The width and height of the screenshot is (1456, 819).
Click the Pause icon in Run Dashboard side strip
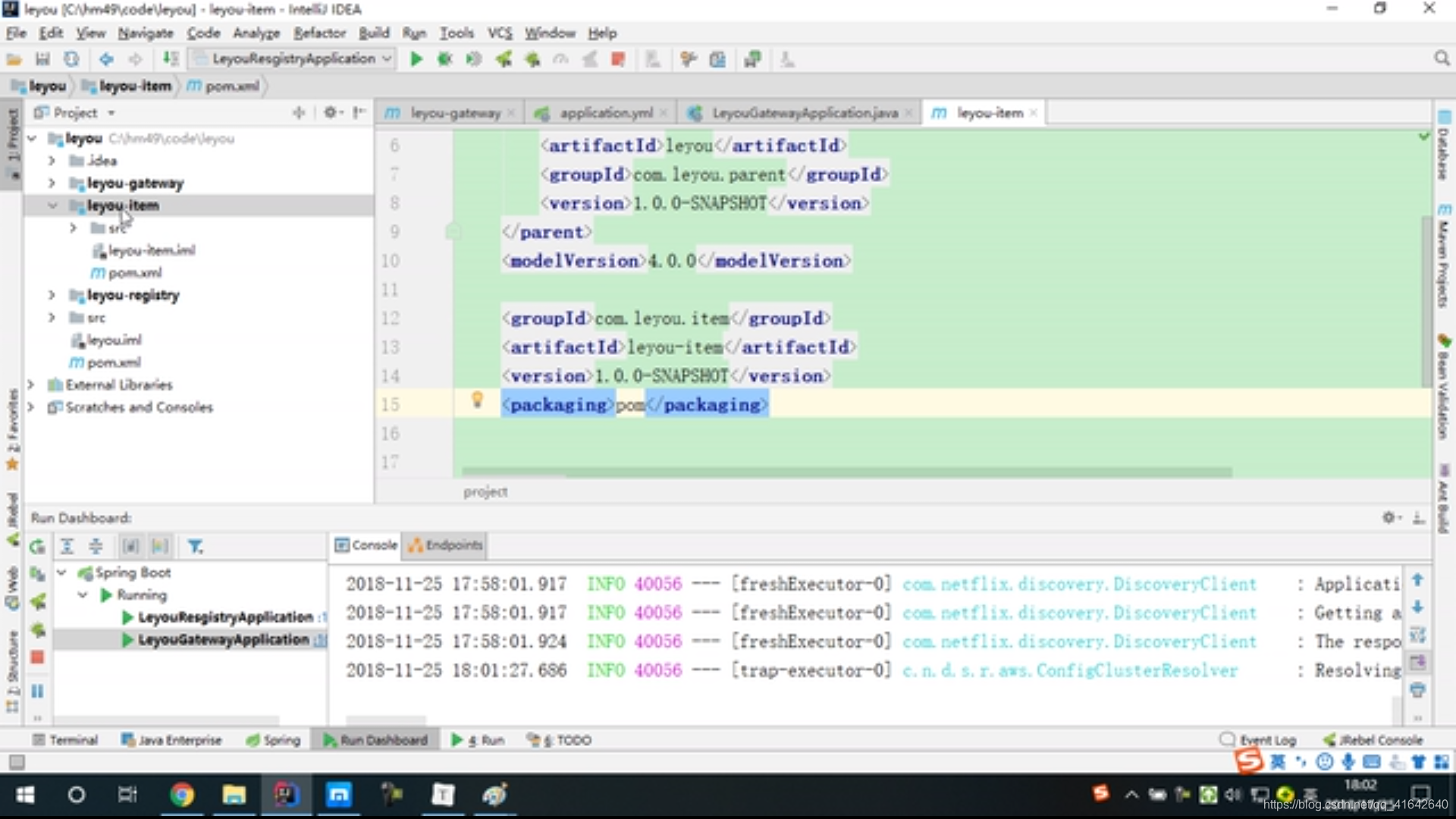[x=37, y=691]
